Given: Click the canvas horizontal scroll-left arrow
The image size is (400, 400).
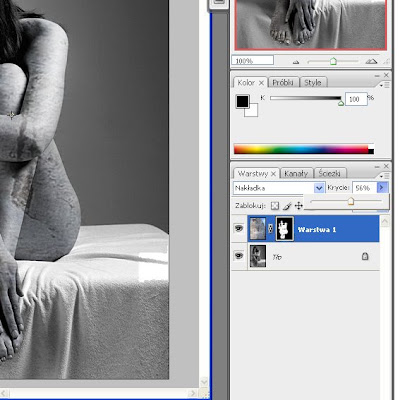Looking at the screenshot, I should pos(4,393).
